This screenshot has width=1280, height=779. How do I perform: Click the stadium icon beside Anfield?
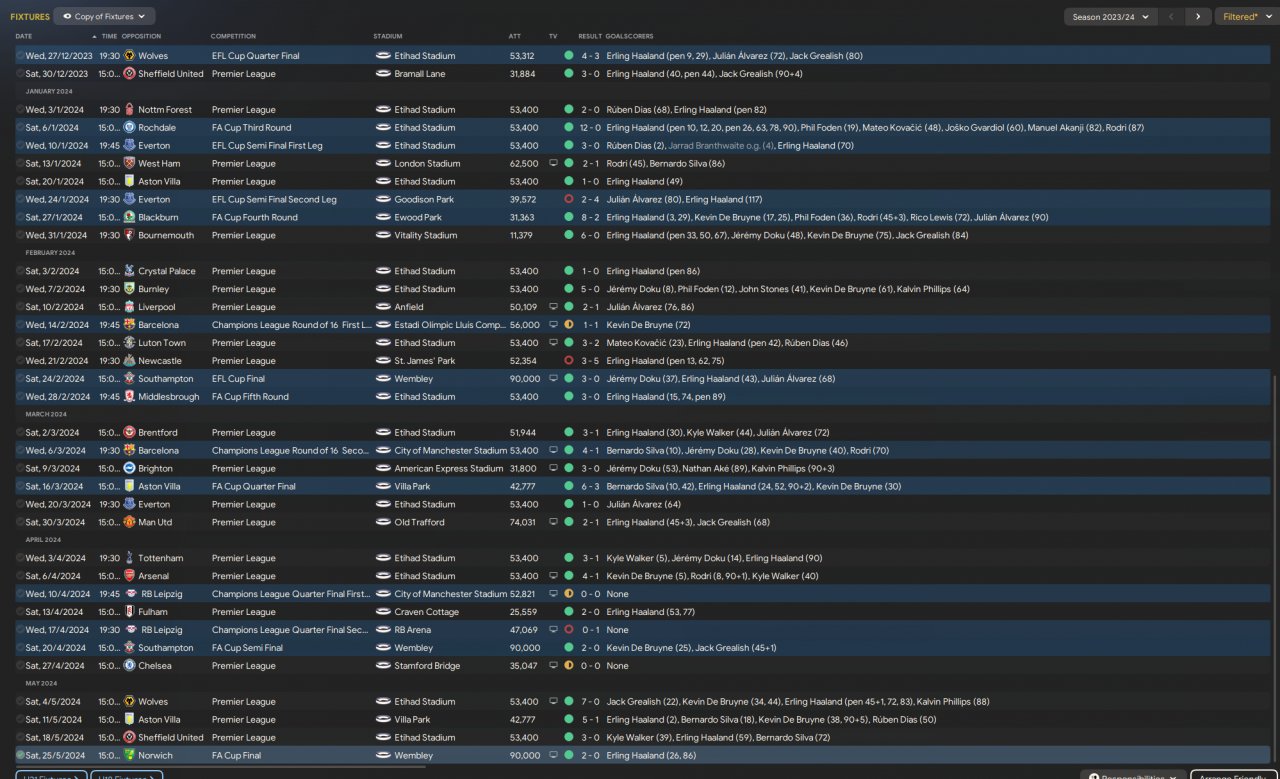pyautogui.click(x=383, y=308)
